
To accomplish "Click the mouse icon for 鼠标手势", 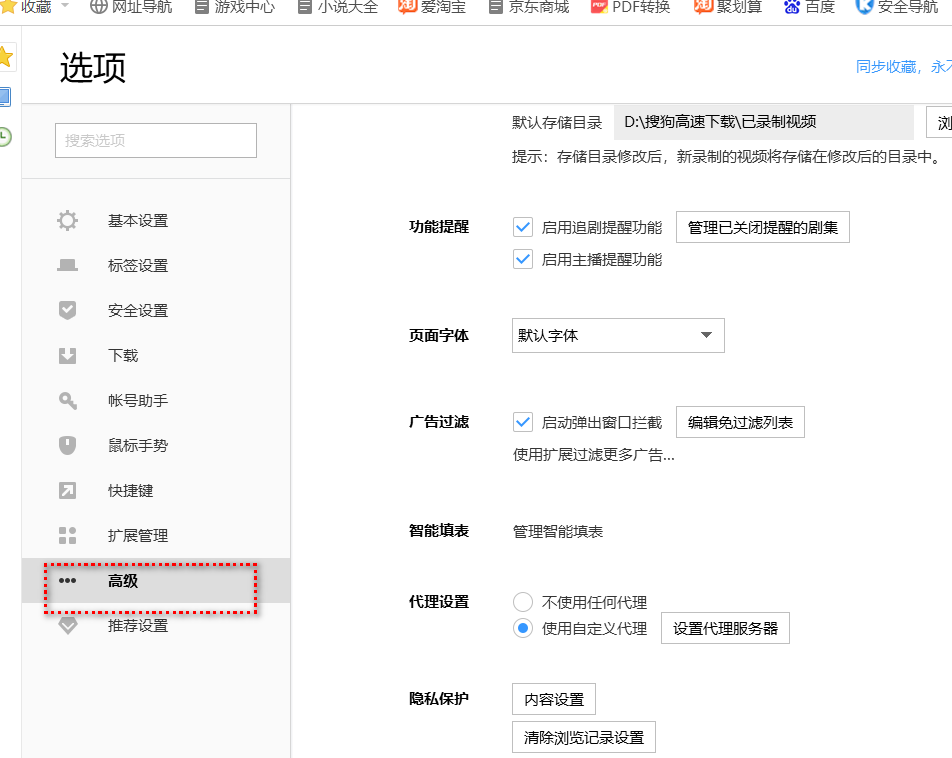I will [x=67, y=445].
